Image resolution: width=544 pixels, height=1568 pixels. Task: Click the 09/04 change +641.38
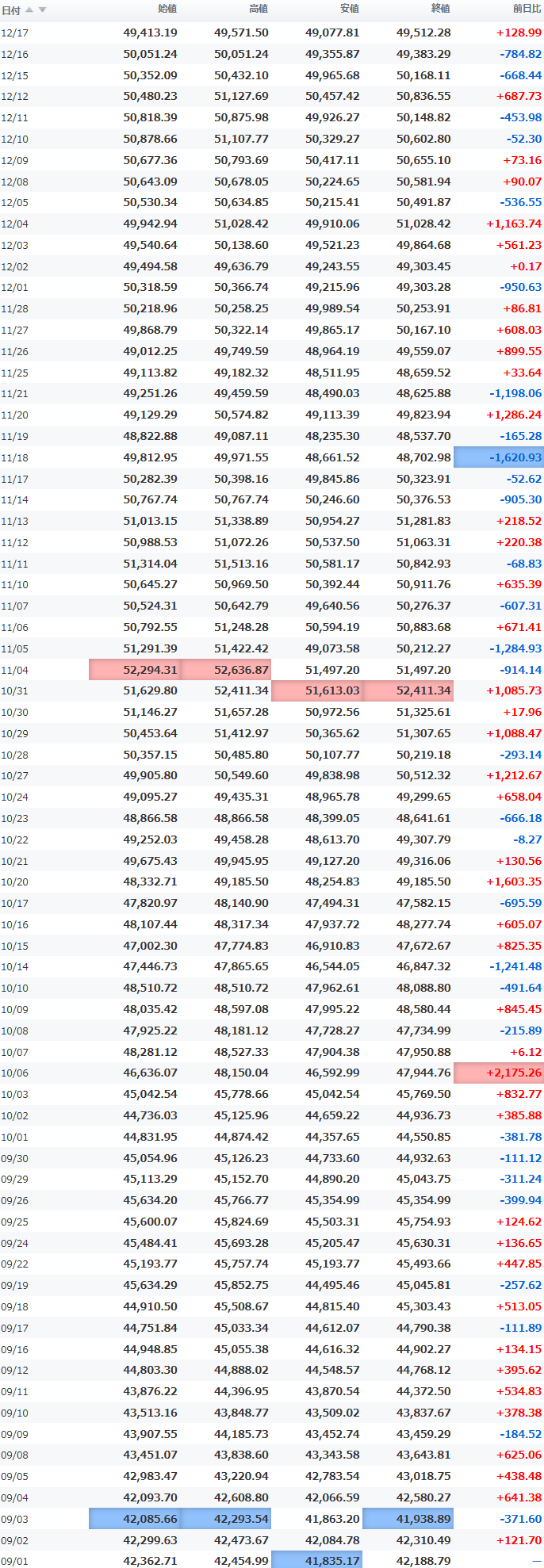point(519,1497)
